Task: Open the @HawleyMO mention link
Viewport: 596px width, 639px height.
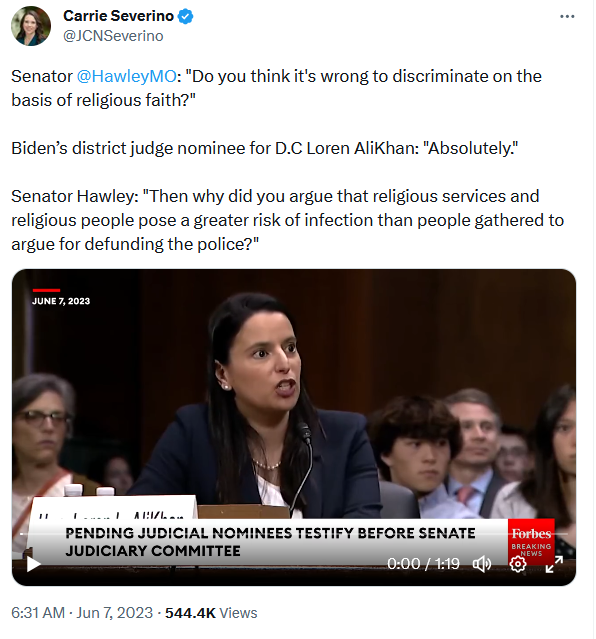Action: (127, 76)
